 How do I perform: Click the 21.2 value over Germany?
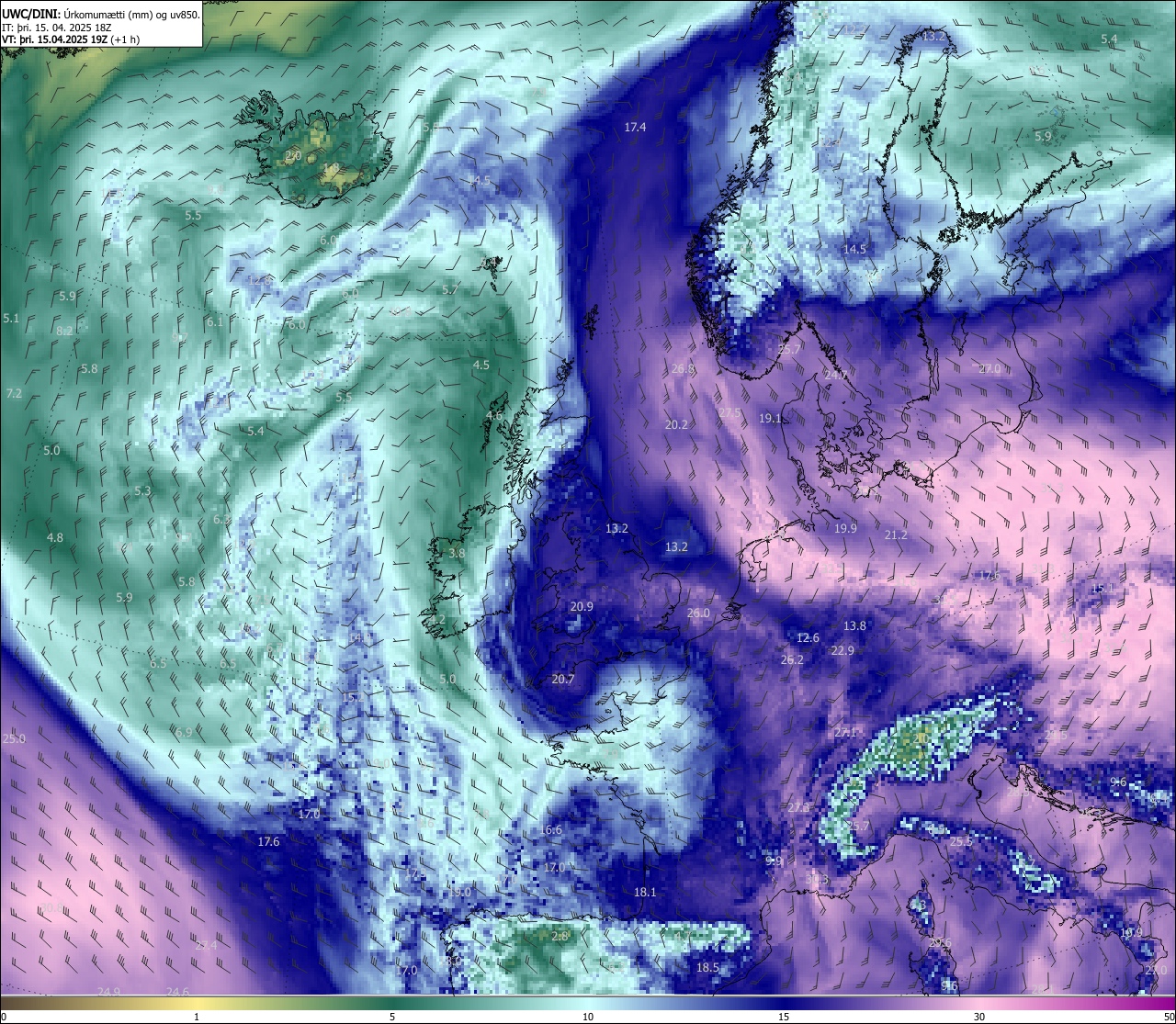[896, 535]
